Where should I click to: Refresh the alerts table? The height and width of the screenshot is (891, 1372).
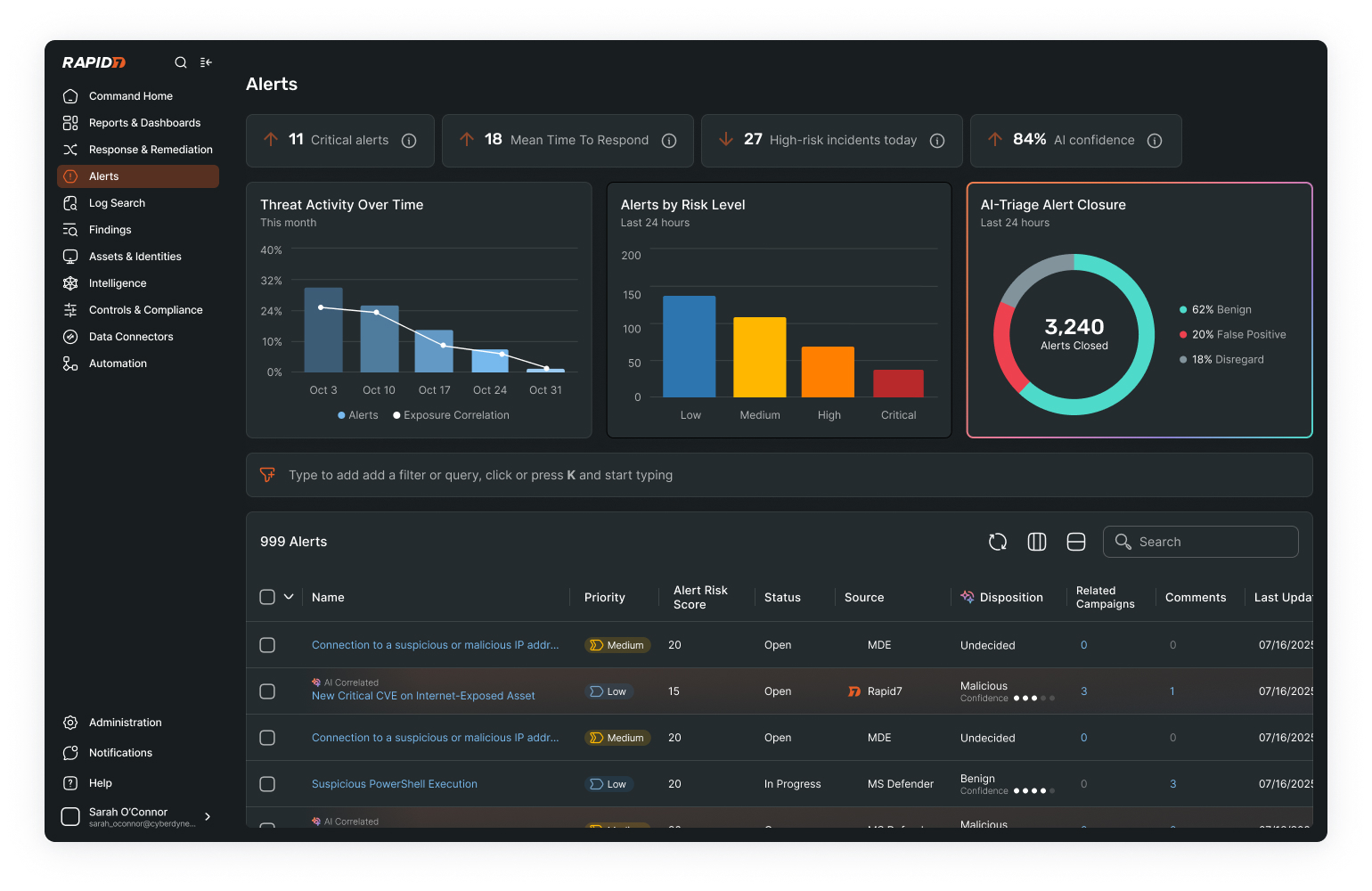998,542
